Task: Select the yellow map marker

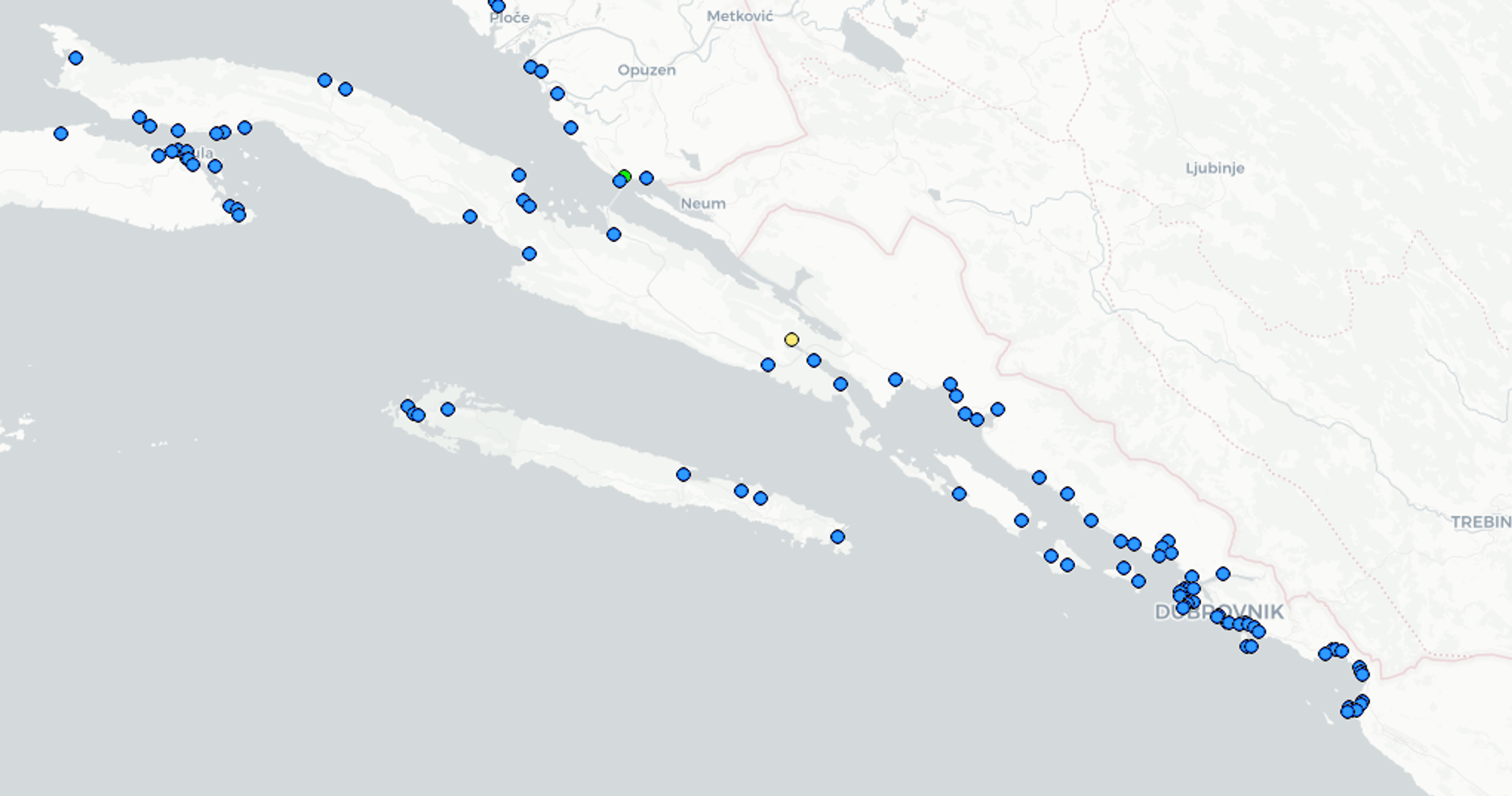Action: coord(791,339)
